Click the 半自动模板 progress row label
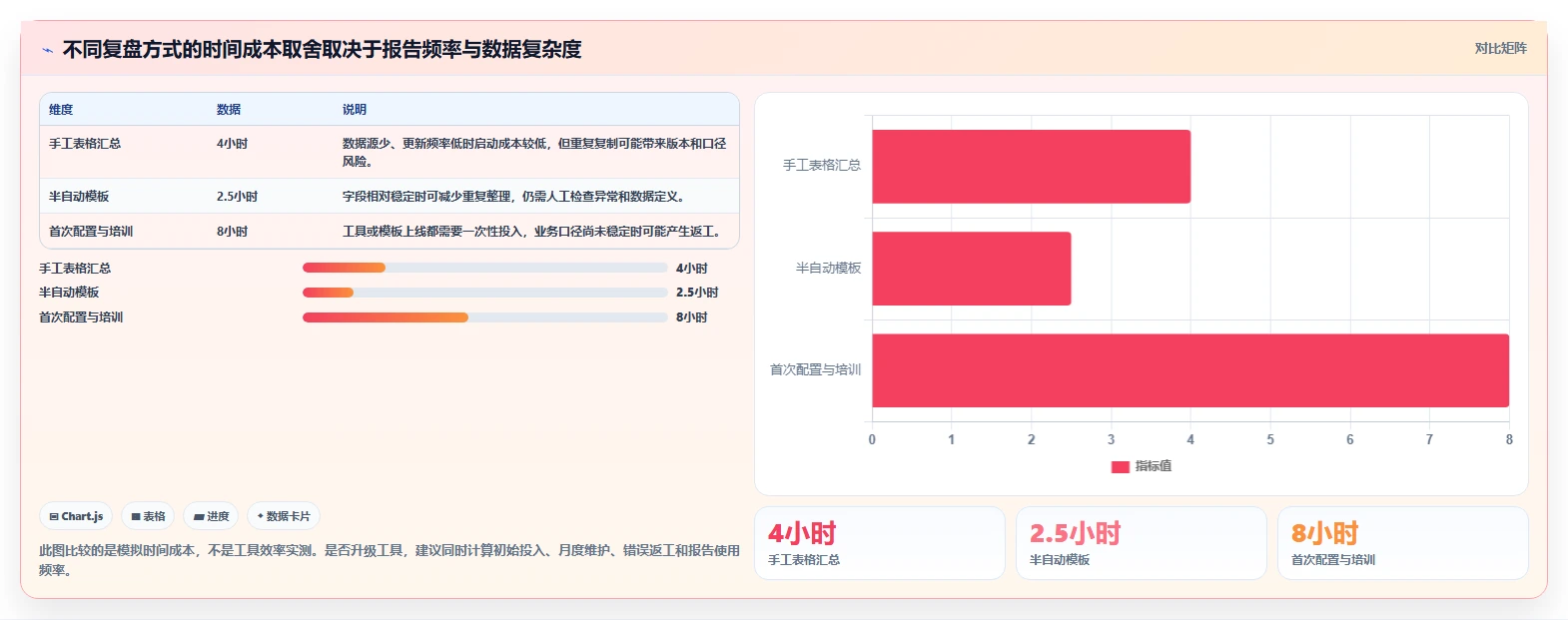The height and width of the screenshot is (620, 1568). [x=69, y=293]
